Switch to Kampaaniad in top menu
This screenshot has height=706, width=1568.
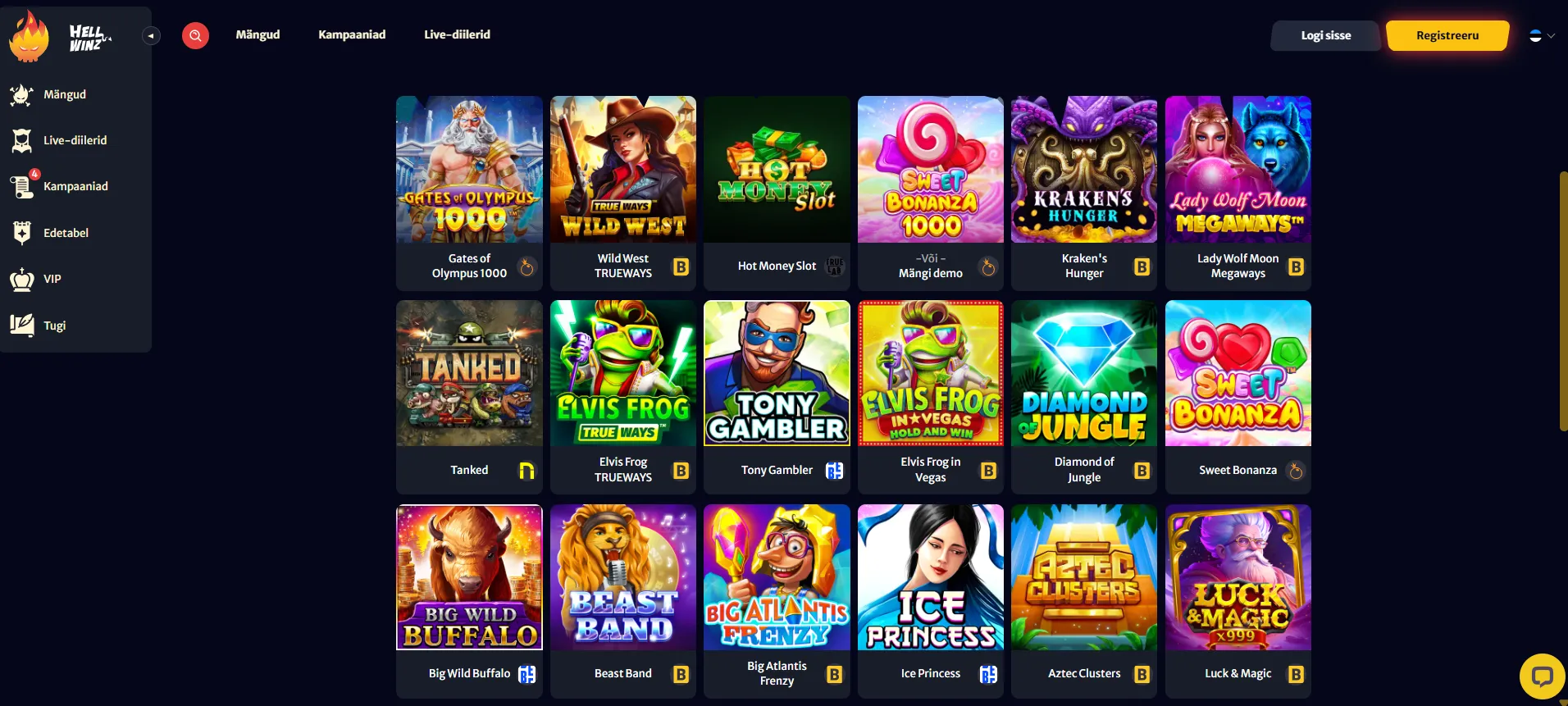point(352,34)
